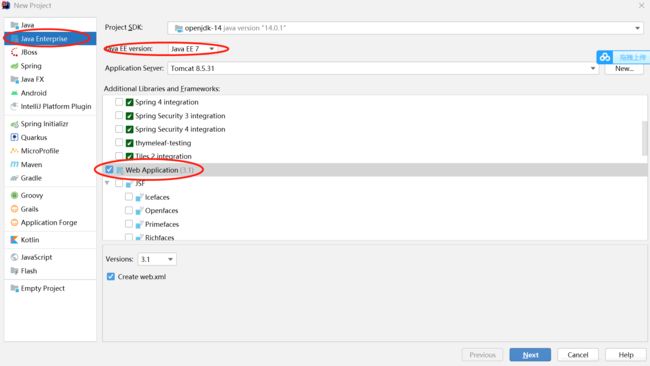This screenshot has width=650, height=366.
Task: Select Java Enterprise project category
Action: tap(50, 39)
